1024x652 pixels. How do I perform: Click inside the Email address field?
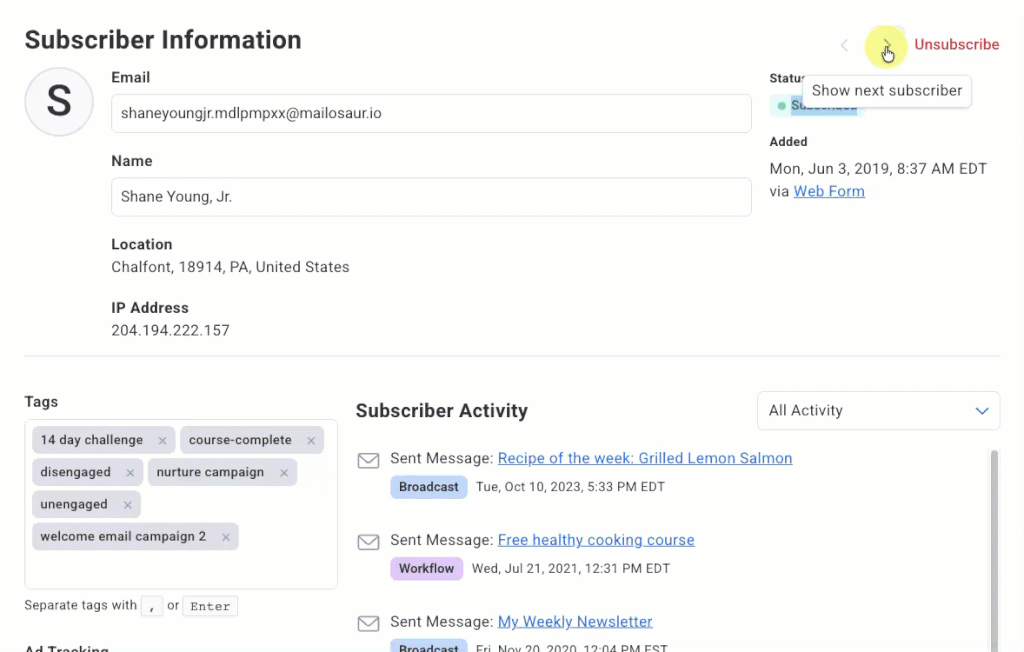coord(430,113)
